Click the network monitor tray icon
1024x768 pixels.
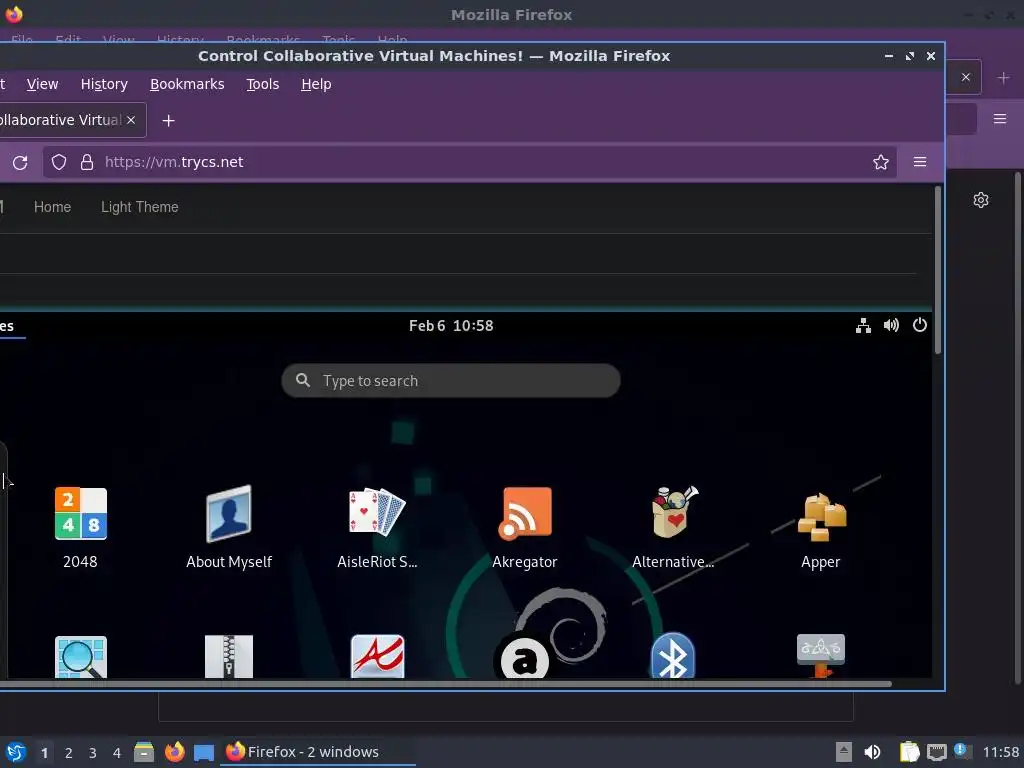click(x=936, y=752)
